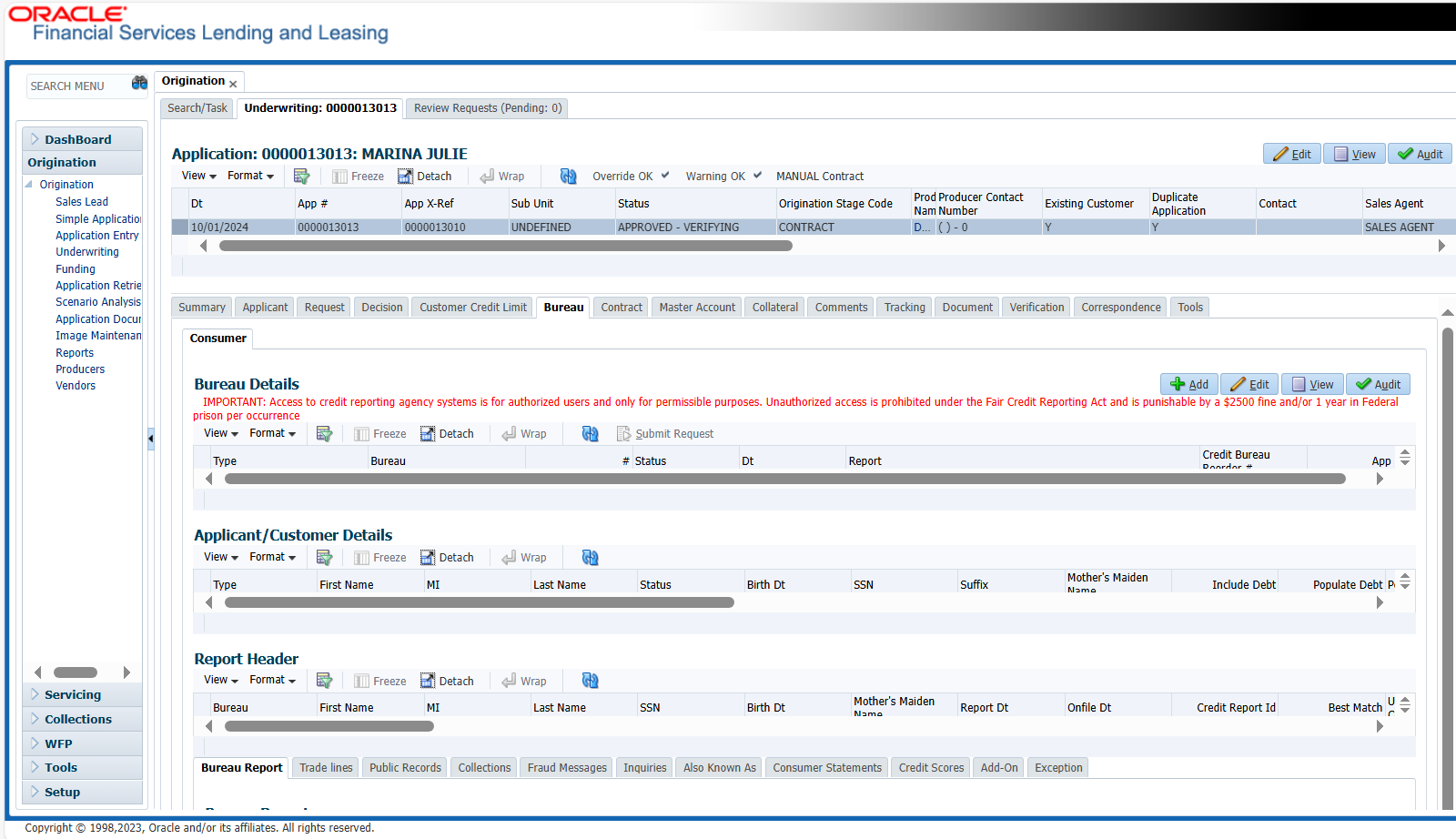Click export icon in Report Header toolbar
1456x839 pixels.
click(324, 681)
